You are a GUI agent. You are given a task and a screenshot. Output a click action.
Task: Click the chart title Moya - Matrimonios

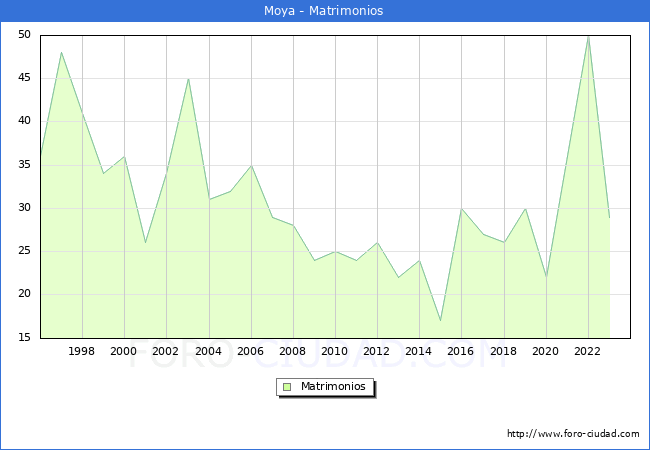pyautogui.click(x=325, y=11)
